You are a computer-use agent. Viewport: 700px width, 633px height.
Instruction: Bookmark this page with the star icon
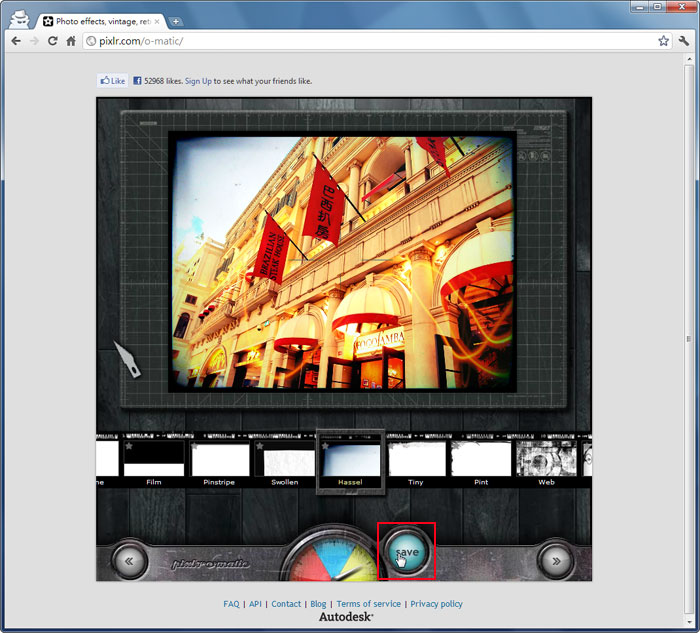coord(663,41)
